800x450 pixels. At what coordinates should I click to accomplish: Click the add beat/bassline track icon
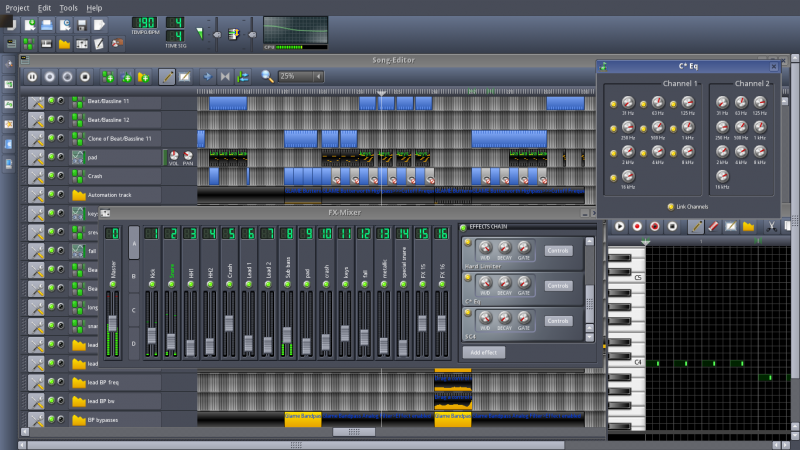click(x=109, y=76)
